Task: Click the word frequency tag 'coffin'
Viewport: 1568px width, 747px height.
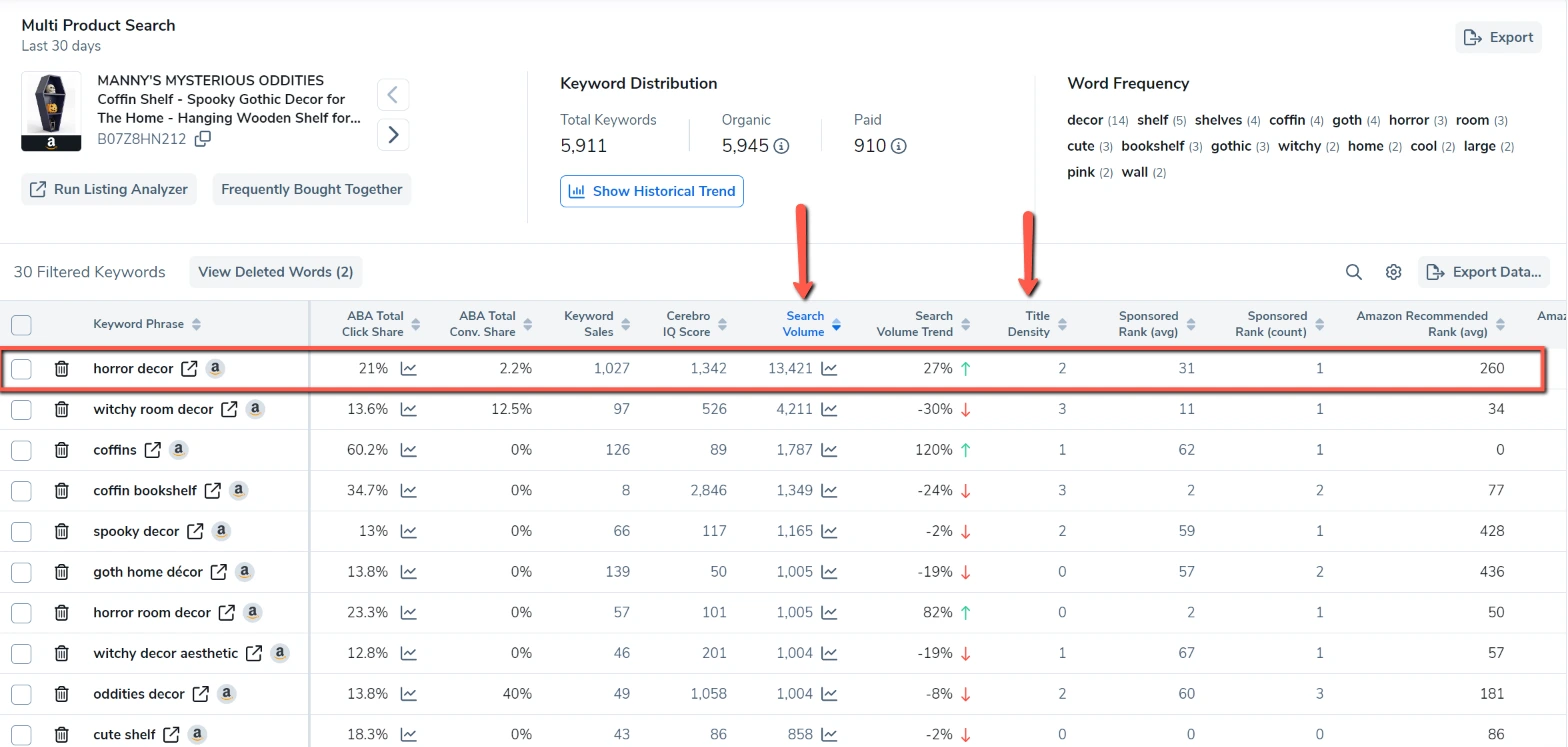Action: [1287, 120]
